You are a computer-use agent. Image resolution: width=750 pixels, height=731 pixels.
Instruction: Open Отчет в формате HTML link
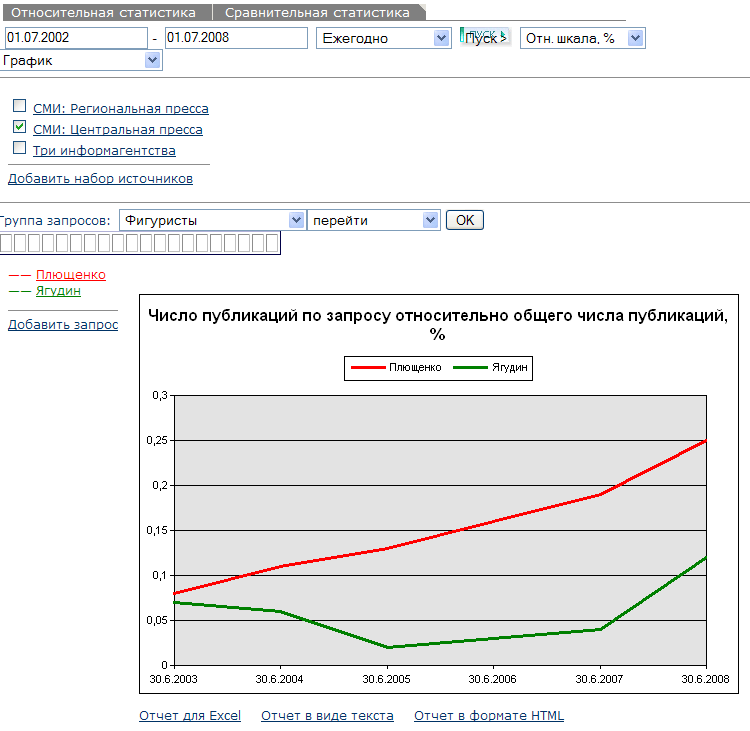pyautogui.click(x=489, y=716)
